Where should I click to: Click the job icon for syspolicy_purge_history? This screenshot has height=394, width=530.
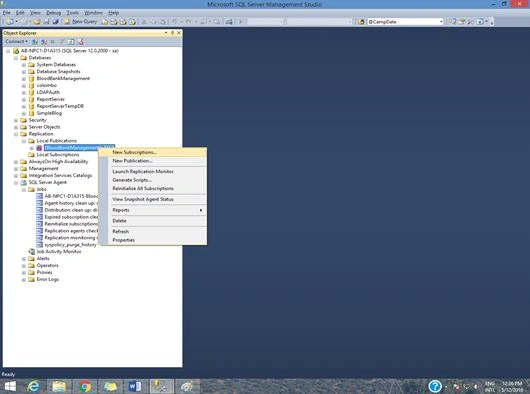40,245
